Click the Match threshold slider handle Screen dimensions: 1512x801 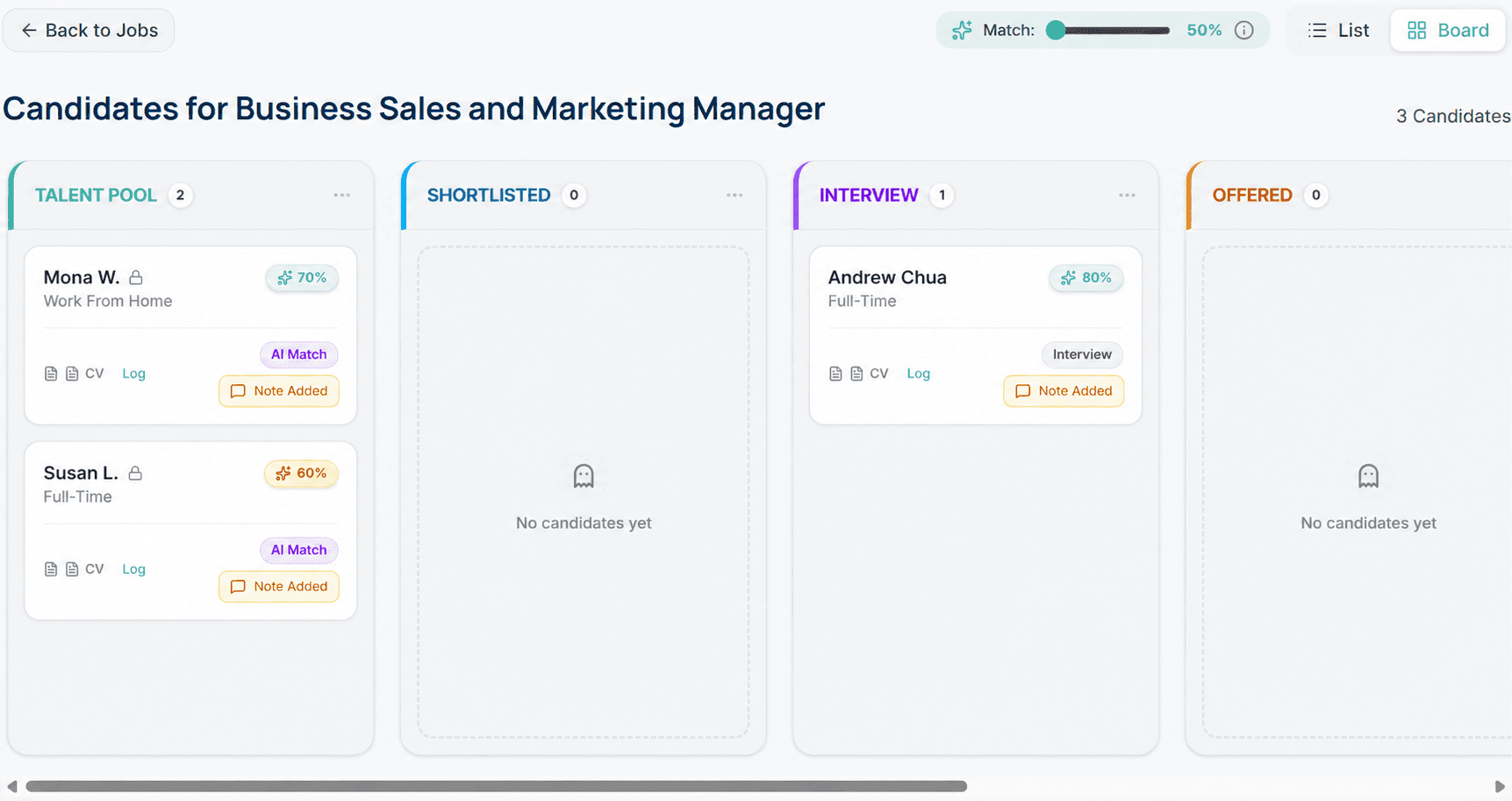click(1056, 31)
